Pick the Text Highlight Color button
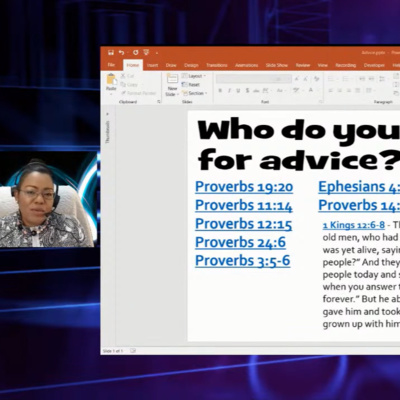This screenshot has width=400, height=400. pyautogui.click(x=296, y=90)
